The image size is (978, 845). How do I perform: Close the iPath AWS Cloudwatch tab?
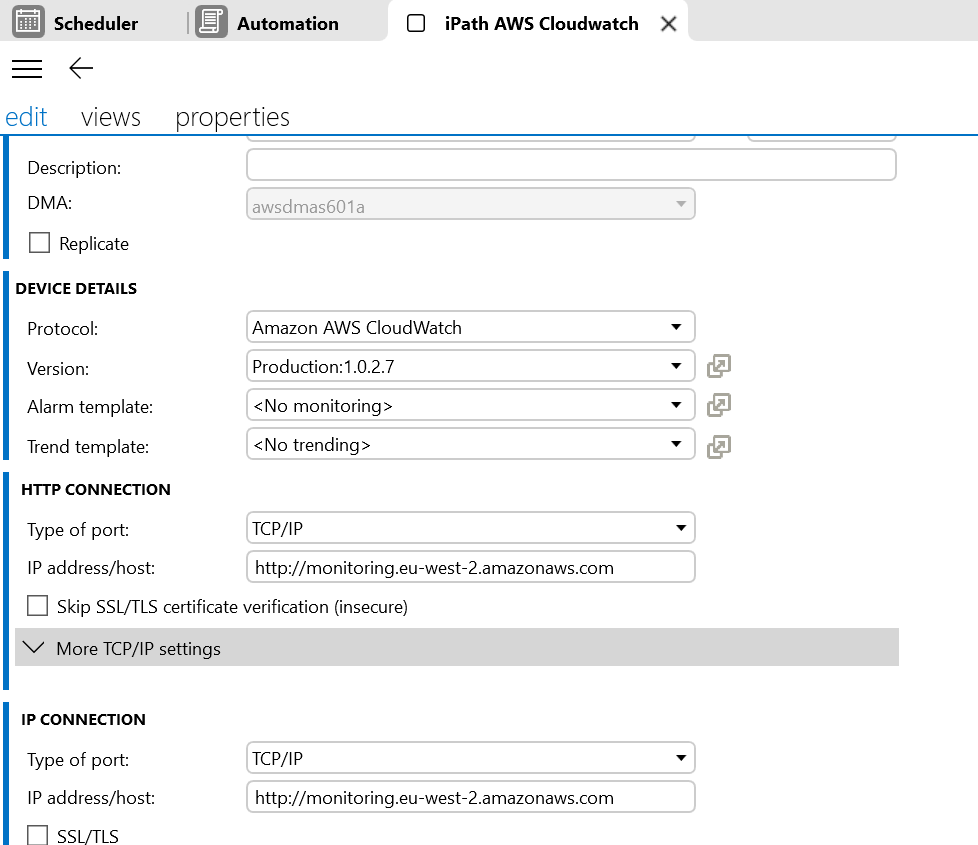coord(669,24)
